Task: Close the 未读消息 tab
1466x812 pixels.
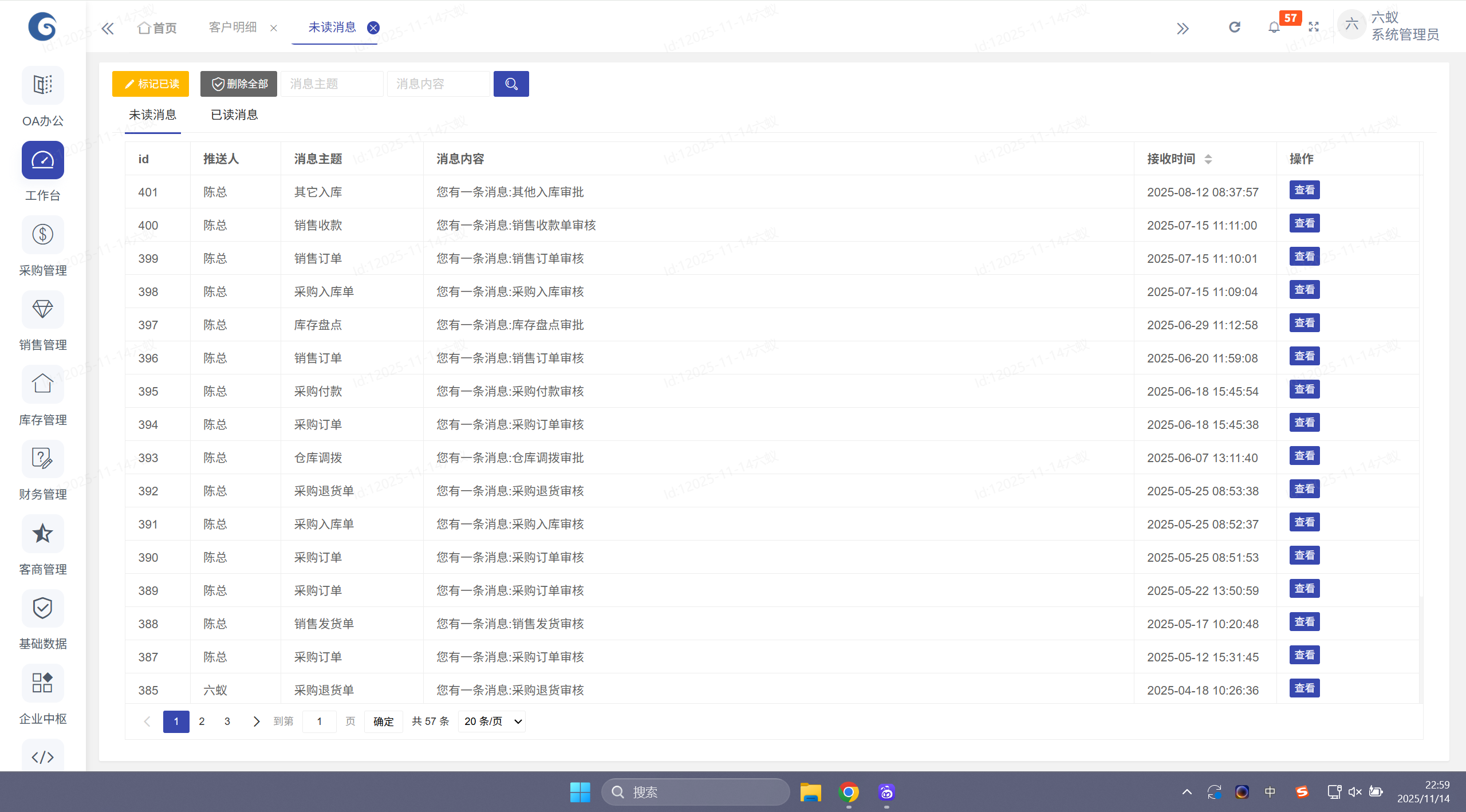Action: pyautogui.click(x=373, y=27)
